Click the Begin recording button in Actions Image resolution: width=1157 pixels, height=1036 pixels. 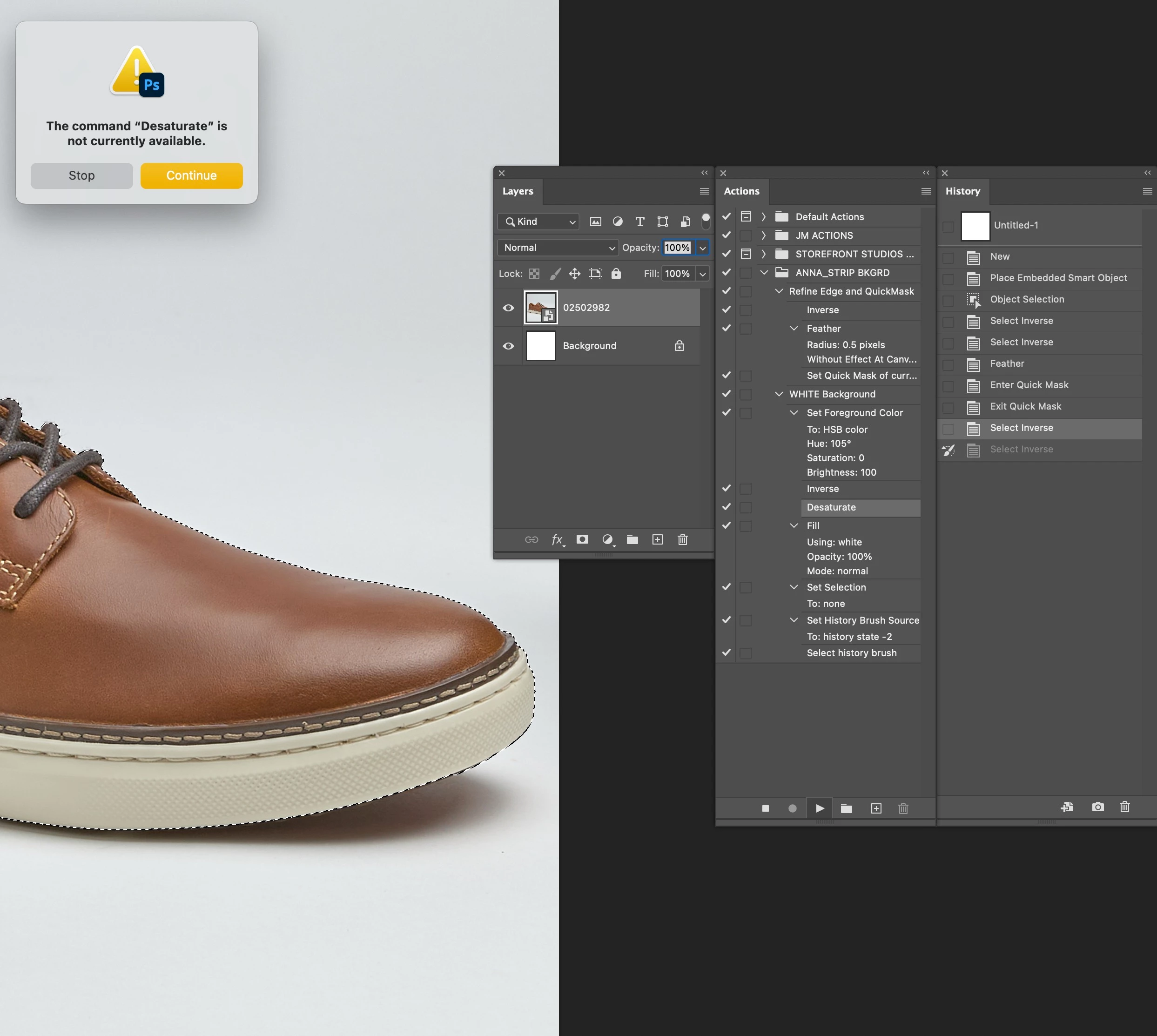pos(792,808)
